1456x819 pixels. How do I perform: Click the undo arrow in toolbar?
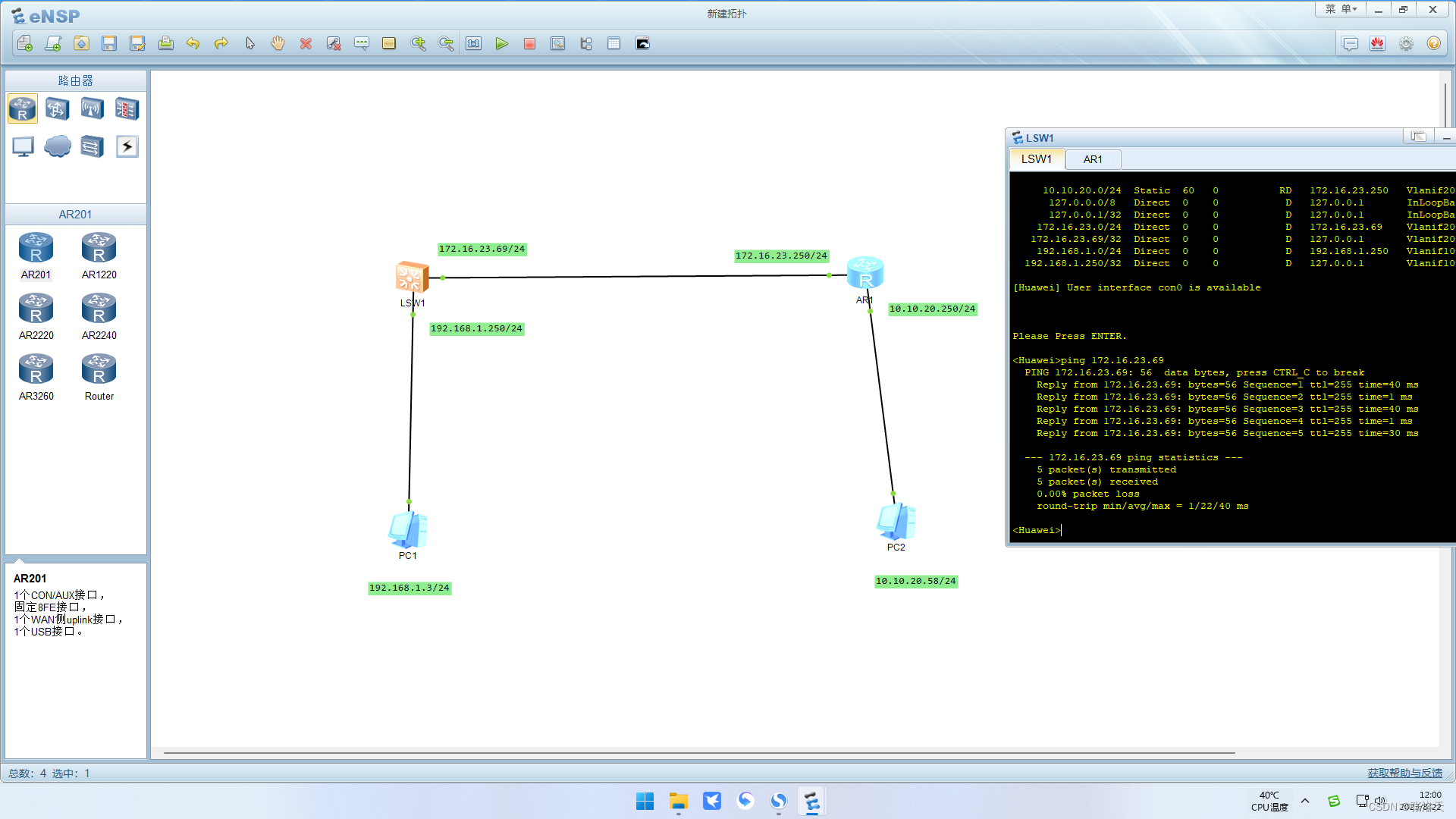[193, 44]
